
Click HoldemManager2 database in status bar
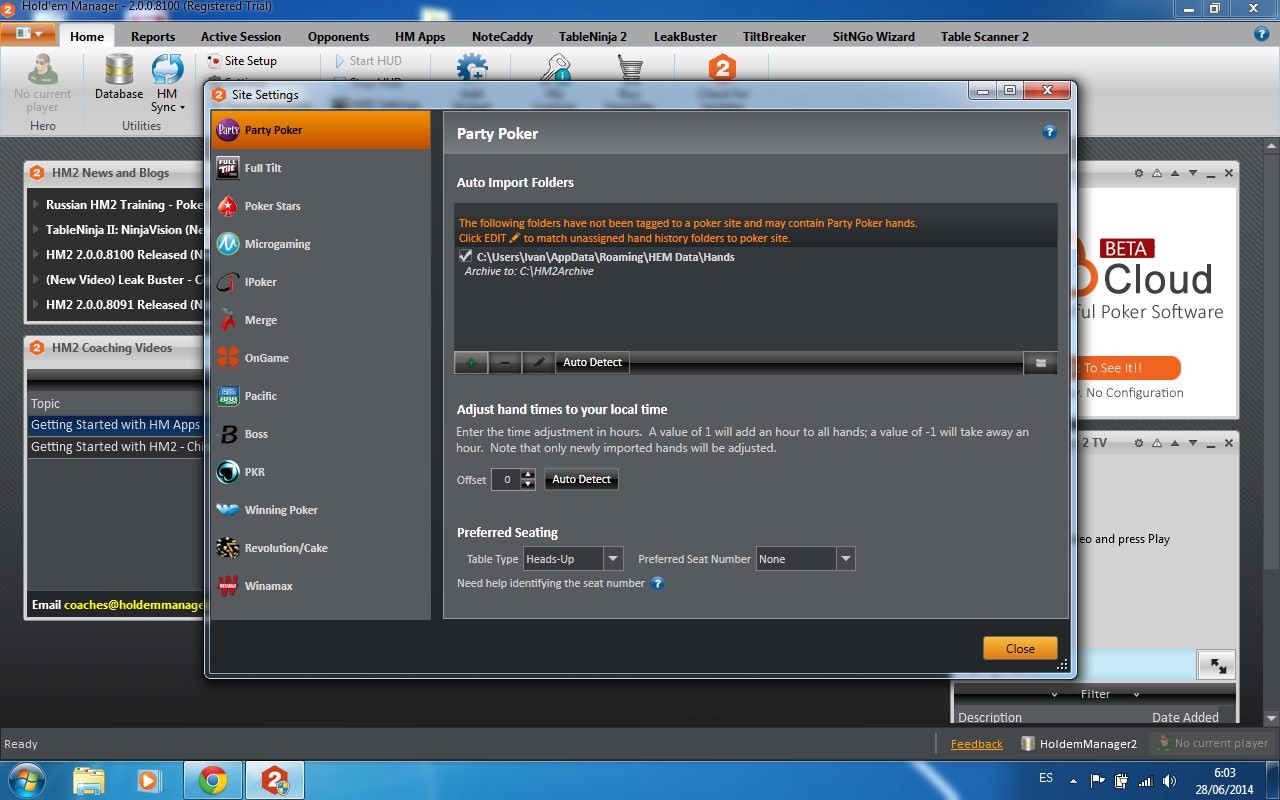coord(1079,744)
